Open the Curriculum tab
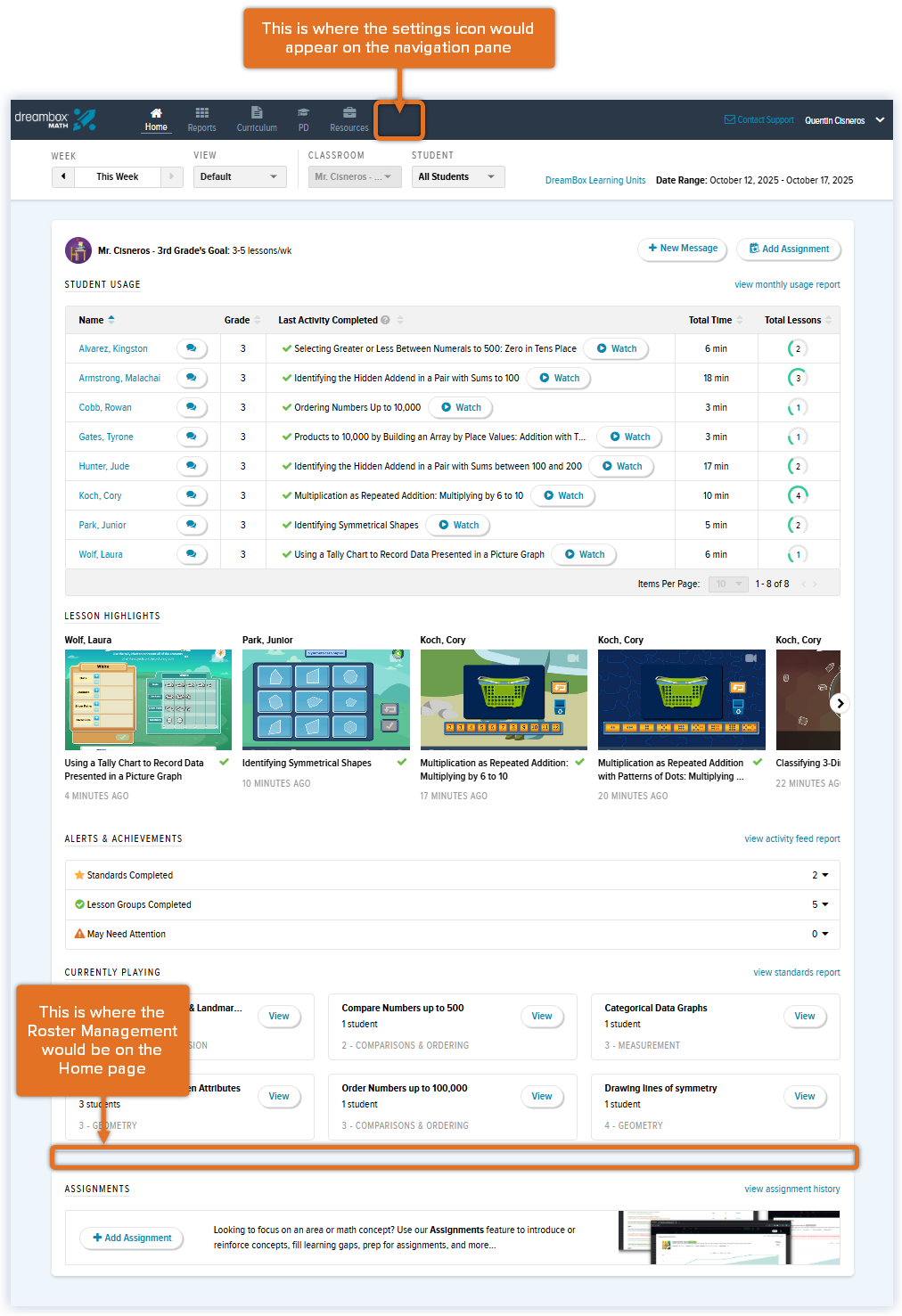 point(257,119)
